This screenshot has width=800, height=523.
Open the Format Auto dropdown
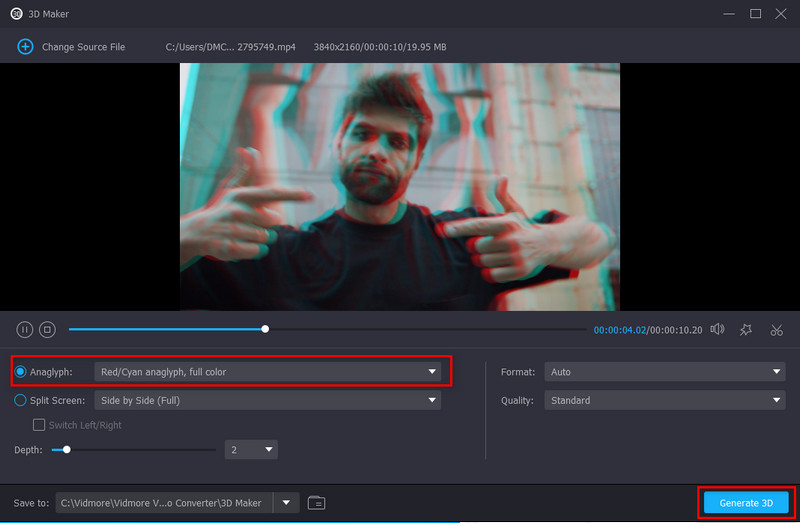[664, 372]
